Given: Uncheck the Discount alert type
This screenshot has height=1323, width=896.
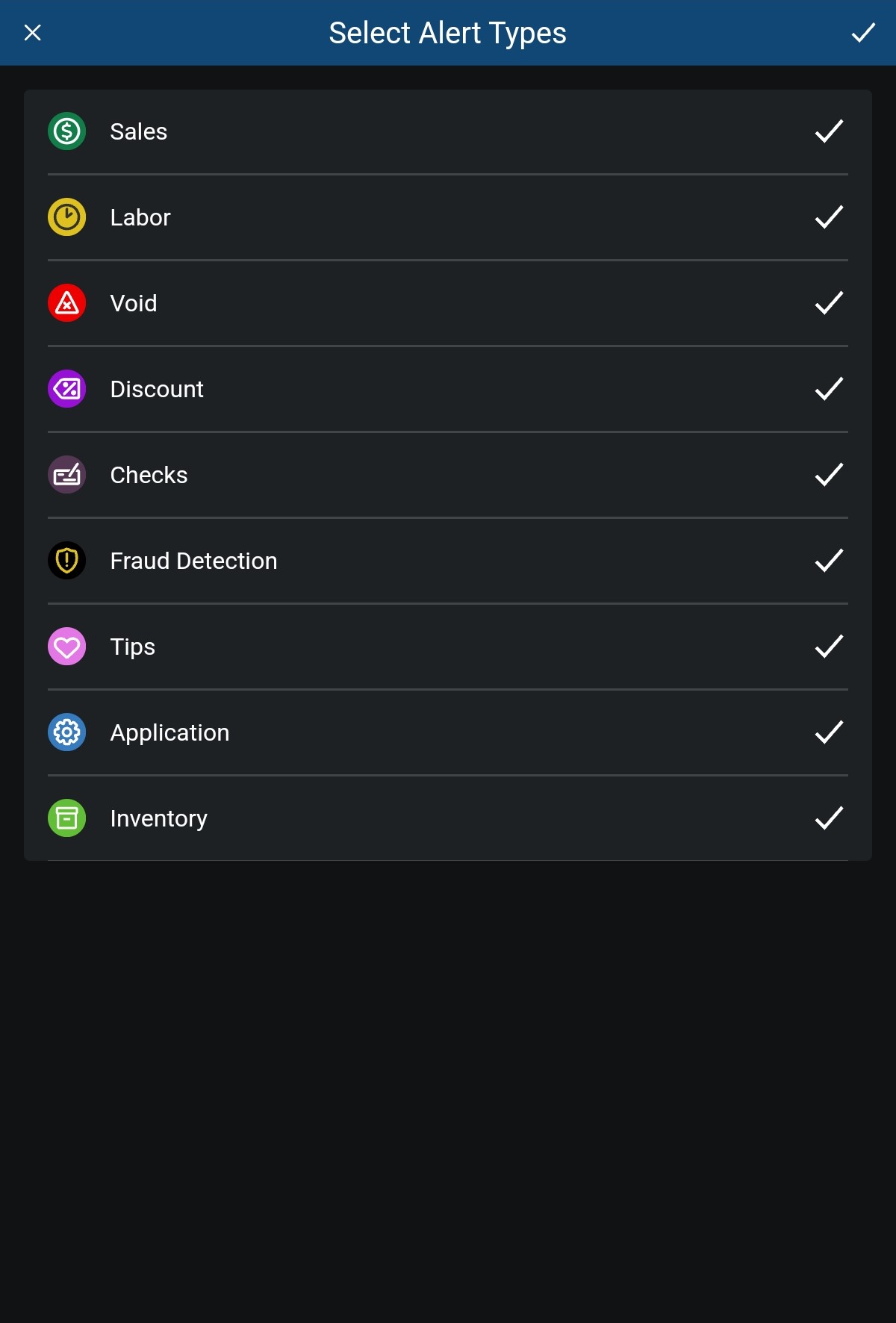Looking at the screenshot, I should [828, 388].
